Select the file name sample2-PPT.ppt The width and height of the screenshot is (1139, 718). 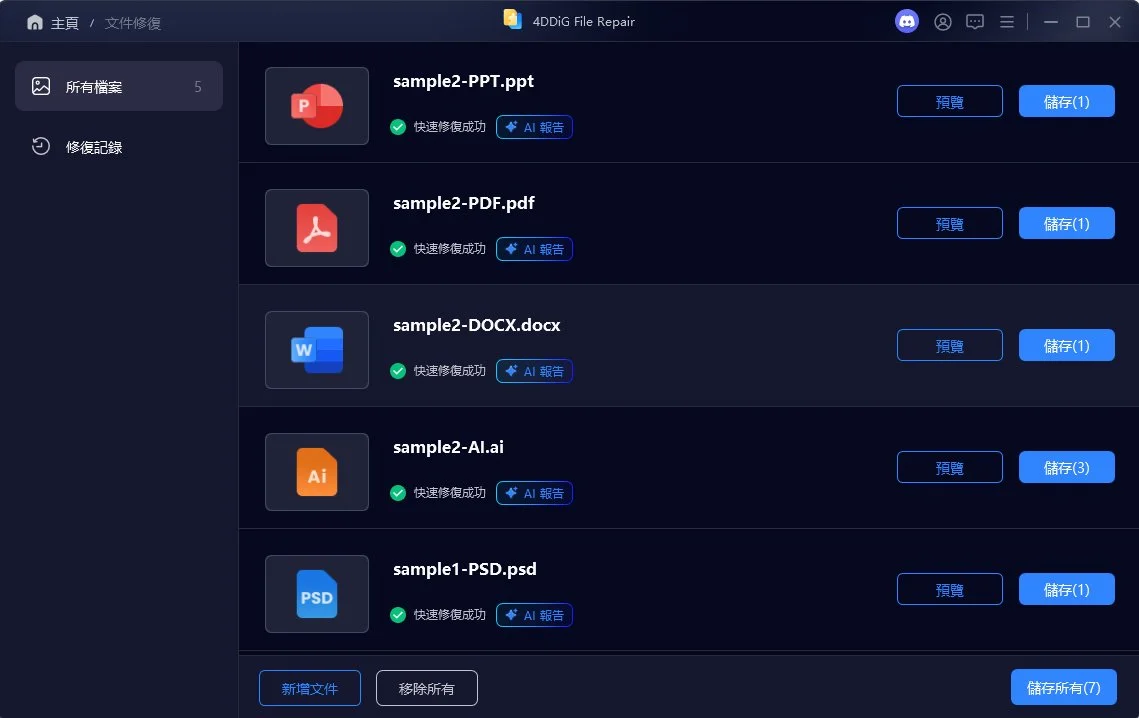tap(463, 81)
